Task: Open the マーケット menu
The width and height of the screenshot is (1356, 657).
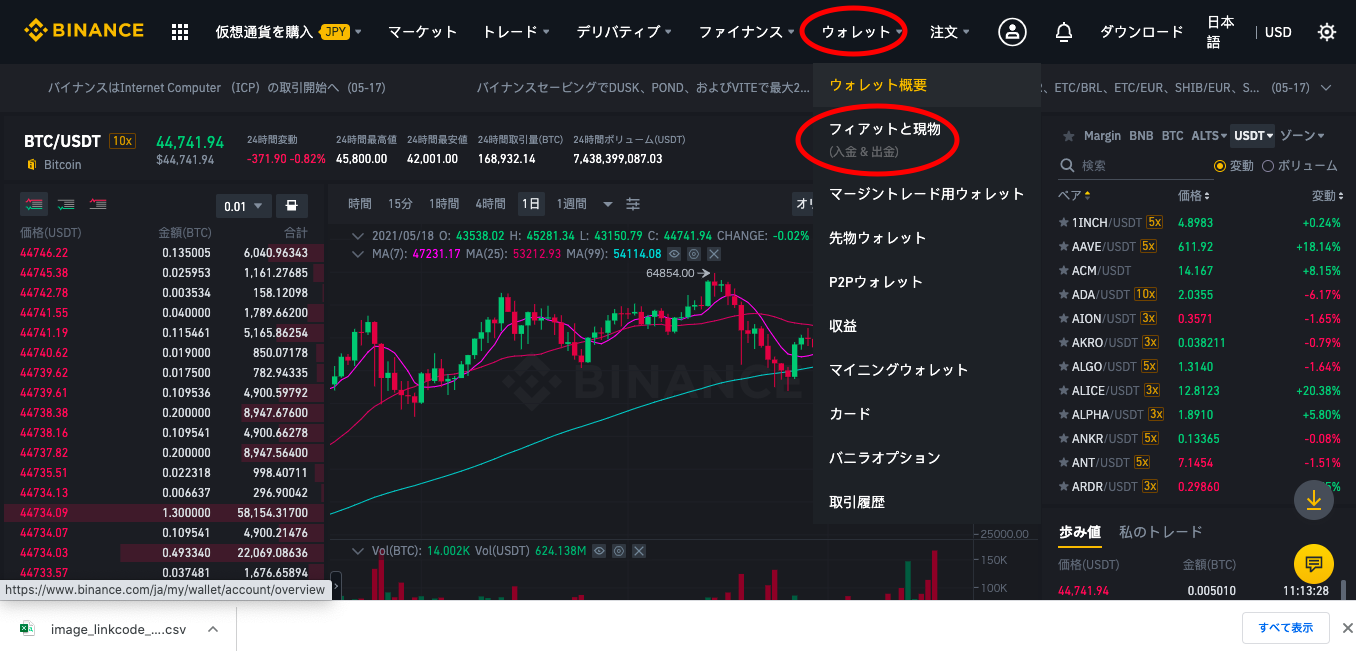Action: 422,31
